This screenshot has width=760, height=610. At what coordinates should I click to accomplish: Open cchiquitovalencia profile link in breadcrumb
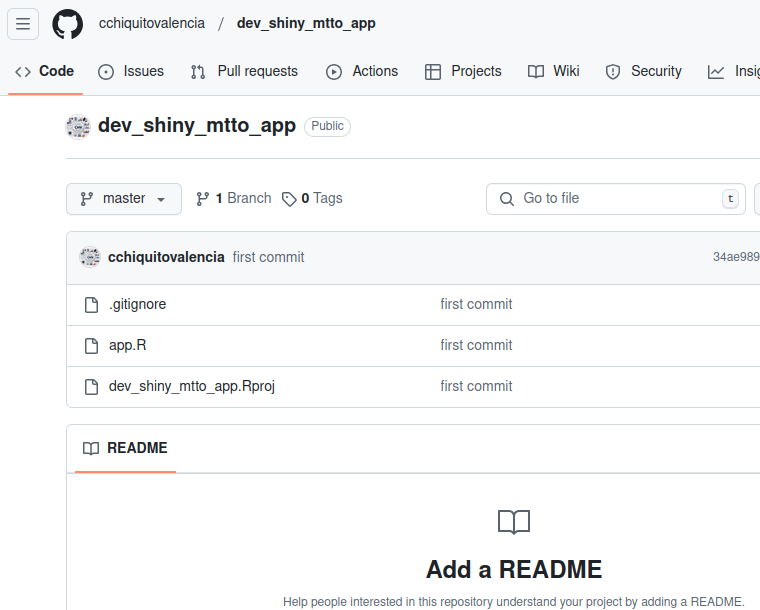coord(152,23)
